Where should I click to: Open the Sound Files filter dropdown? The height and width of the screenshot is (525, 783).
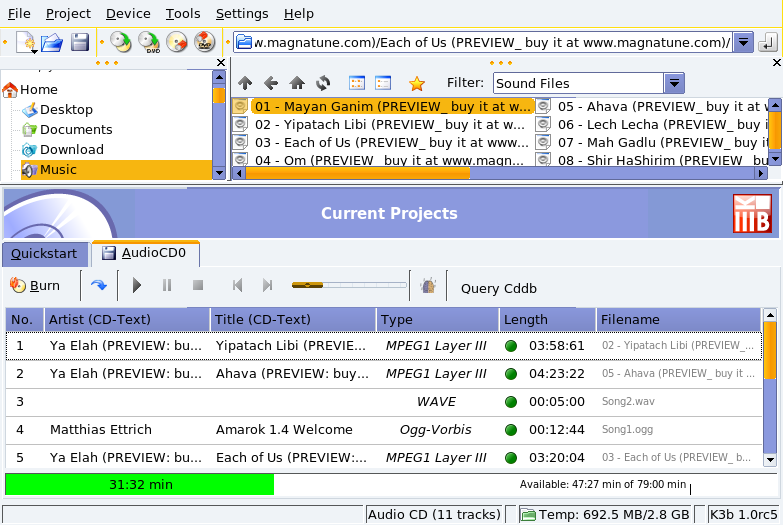point(674,83)
